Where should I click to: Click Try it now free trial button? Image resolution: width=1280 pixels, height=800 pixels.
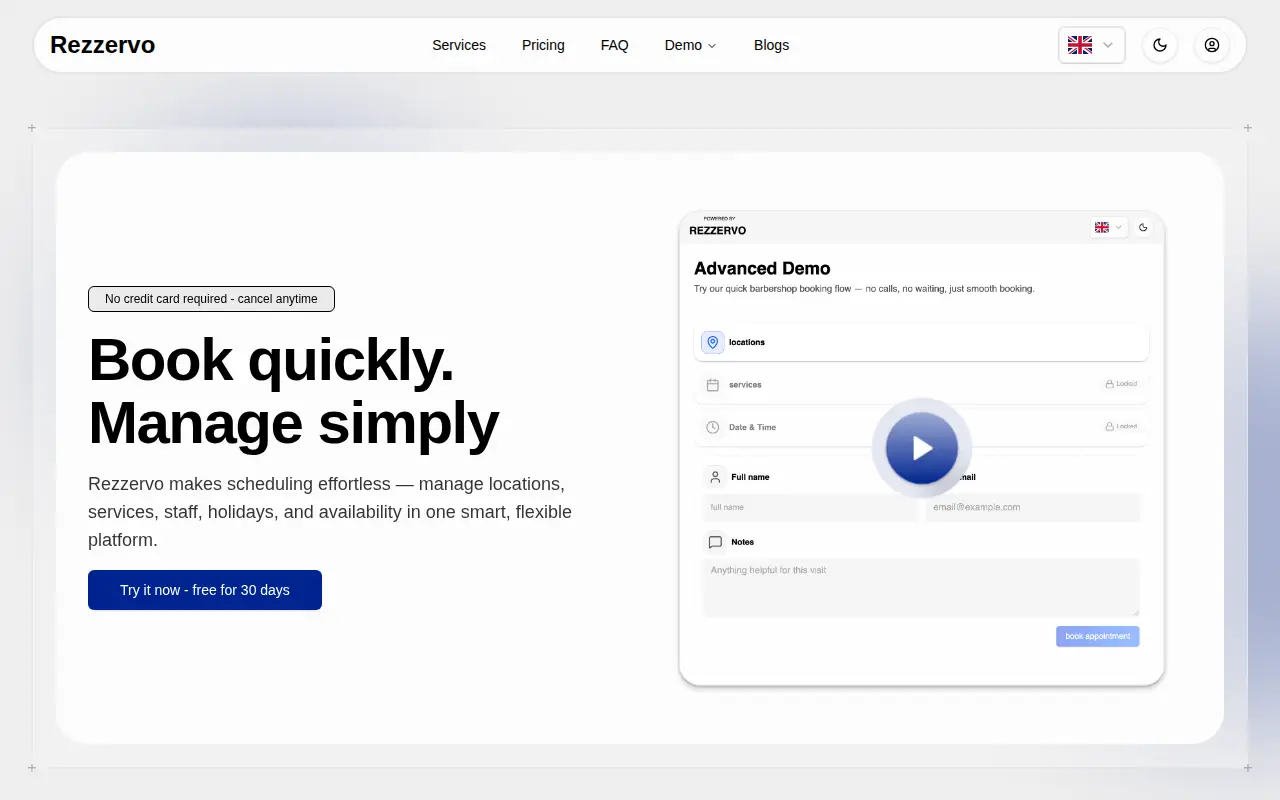click(205, 590)
